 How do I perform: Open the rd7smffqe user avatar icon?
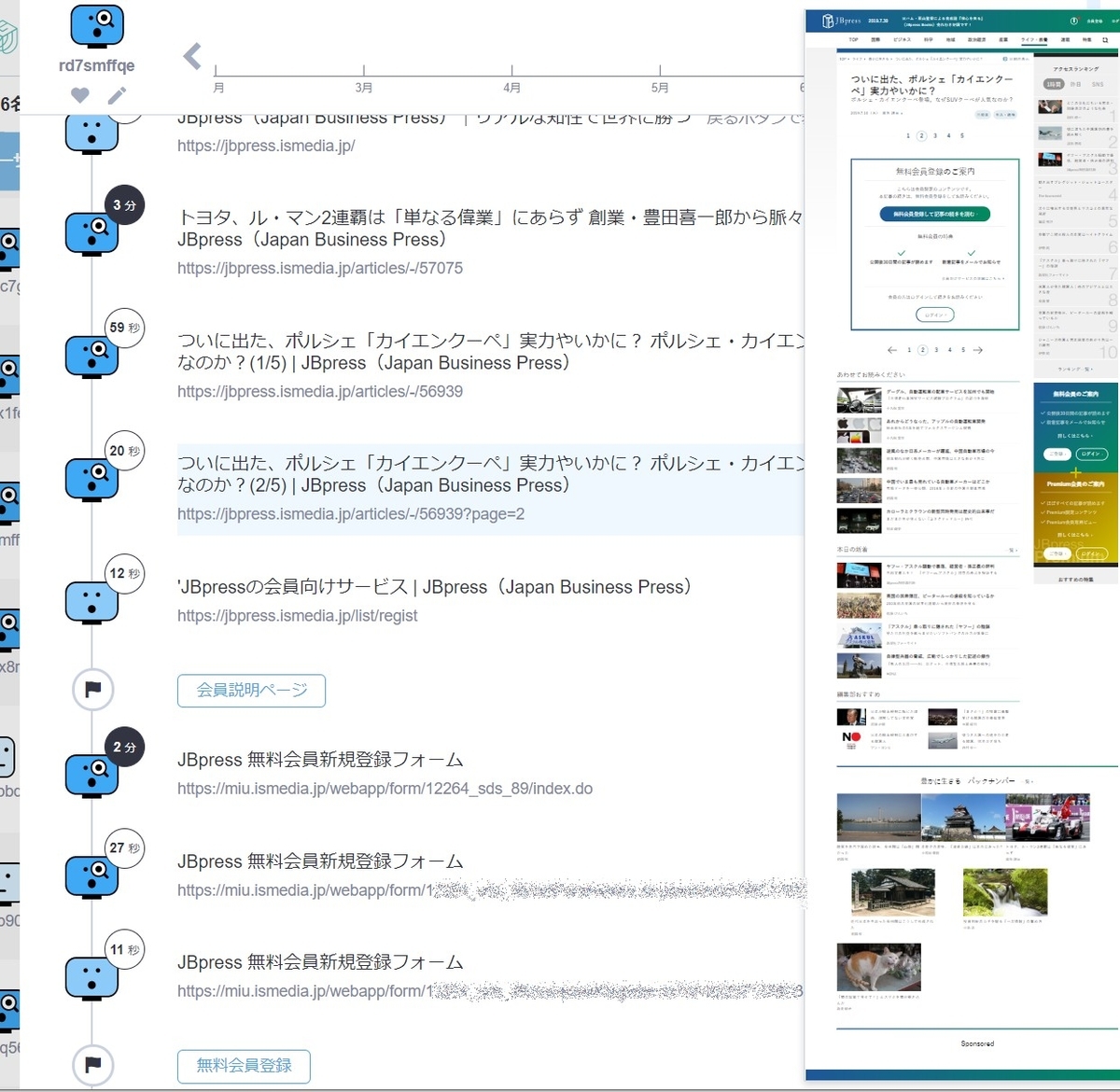(97, 25)
